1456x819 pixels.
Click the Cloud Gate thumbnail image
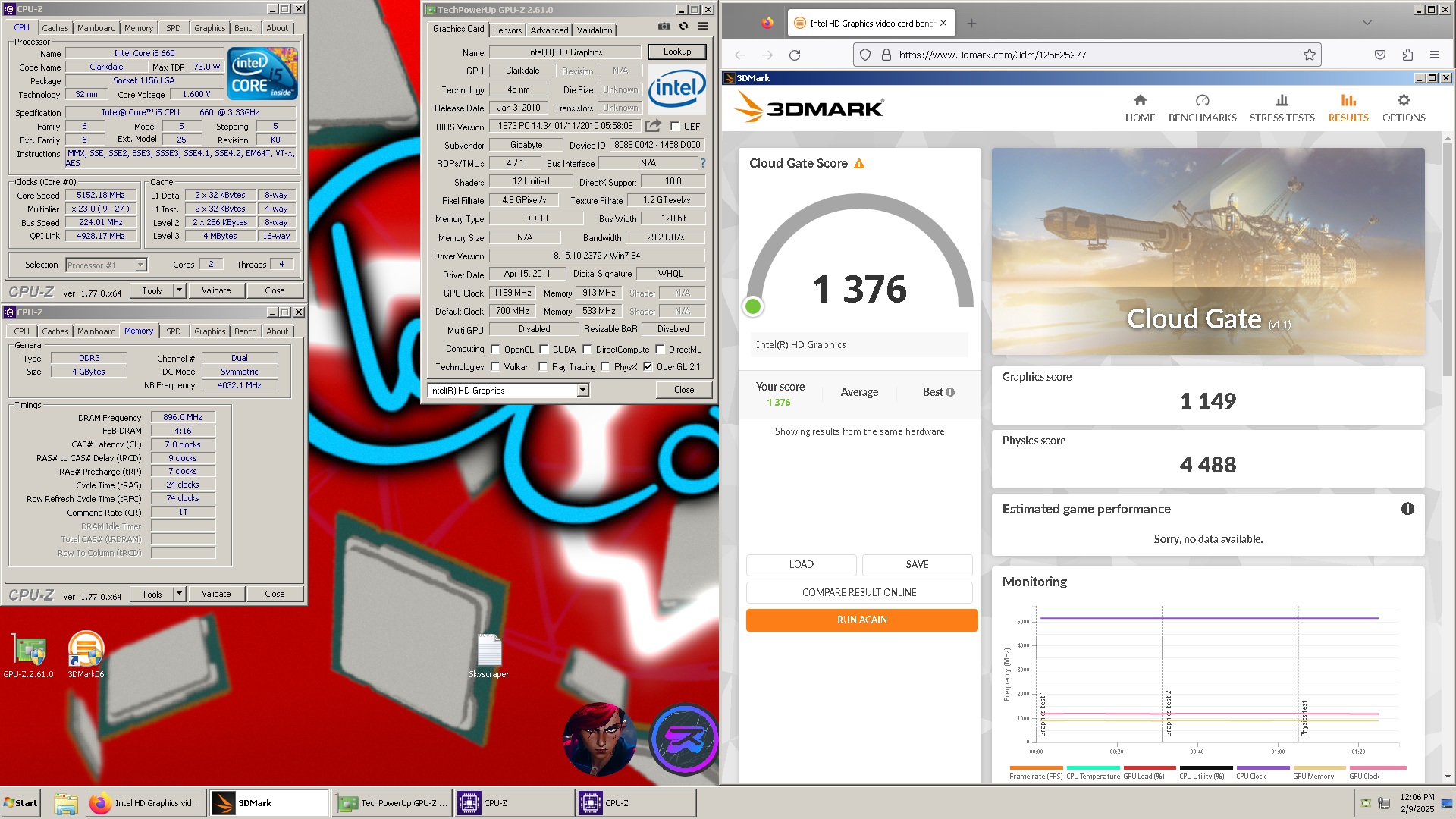(x=1208, y=252)
